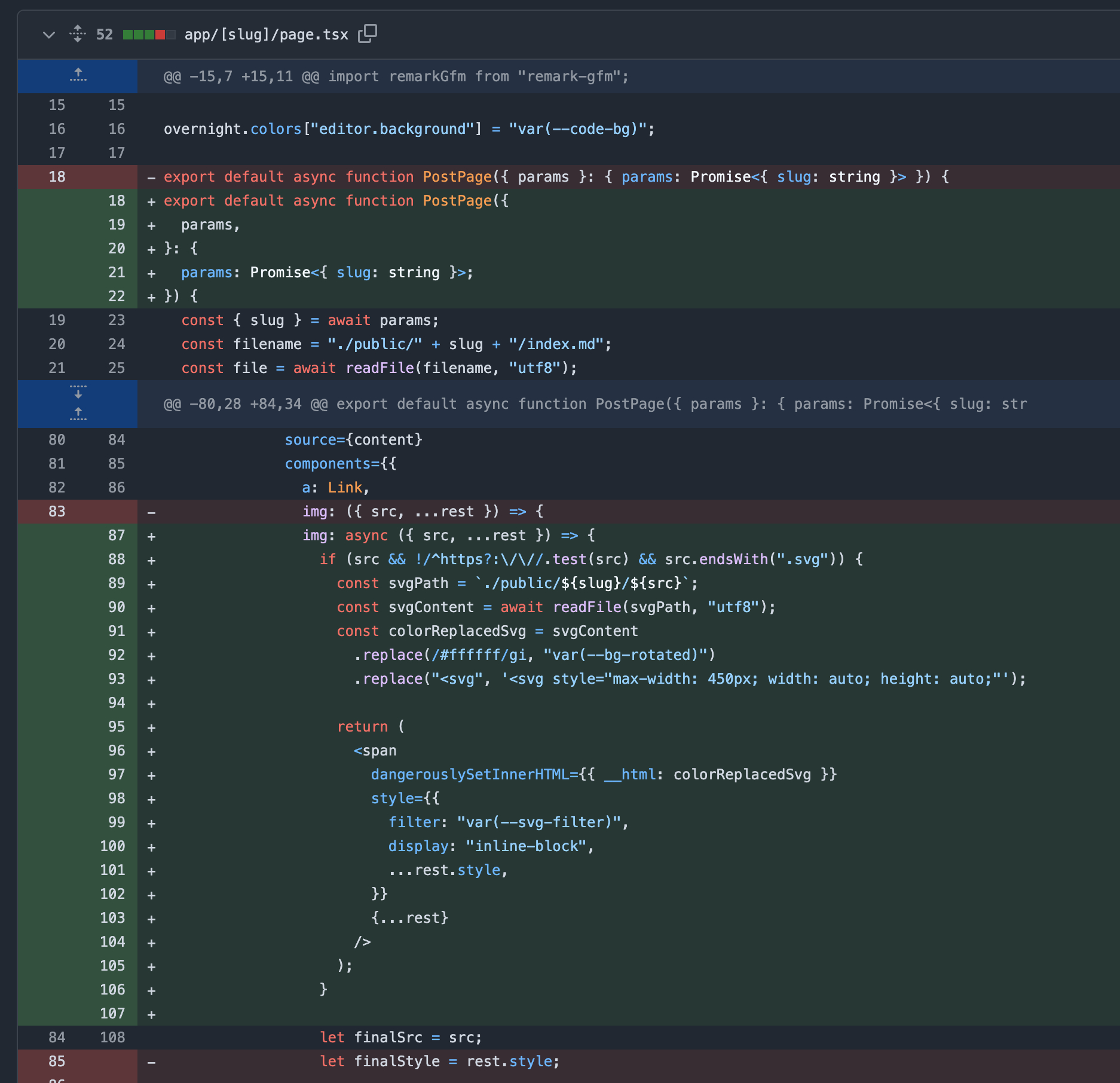Open the app/[slug]/page.tsx file name link
Image resolution: width=1120 pixels, height=1083 pixels.
[266, 35]
